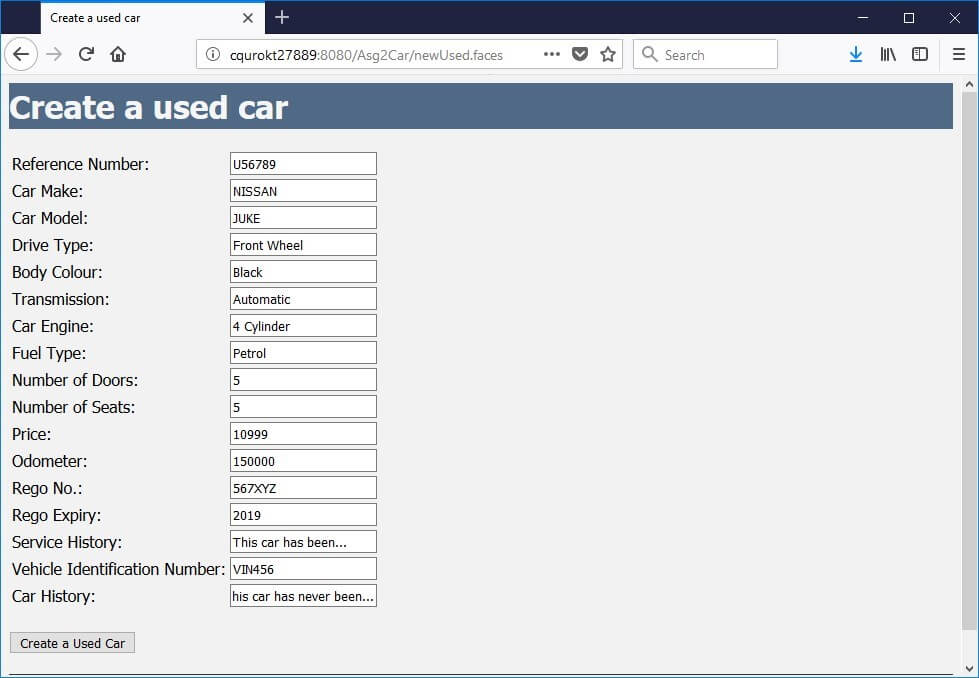Toggle the sidebars icon
This screenshot has width=979, height=678.
920,54
